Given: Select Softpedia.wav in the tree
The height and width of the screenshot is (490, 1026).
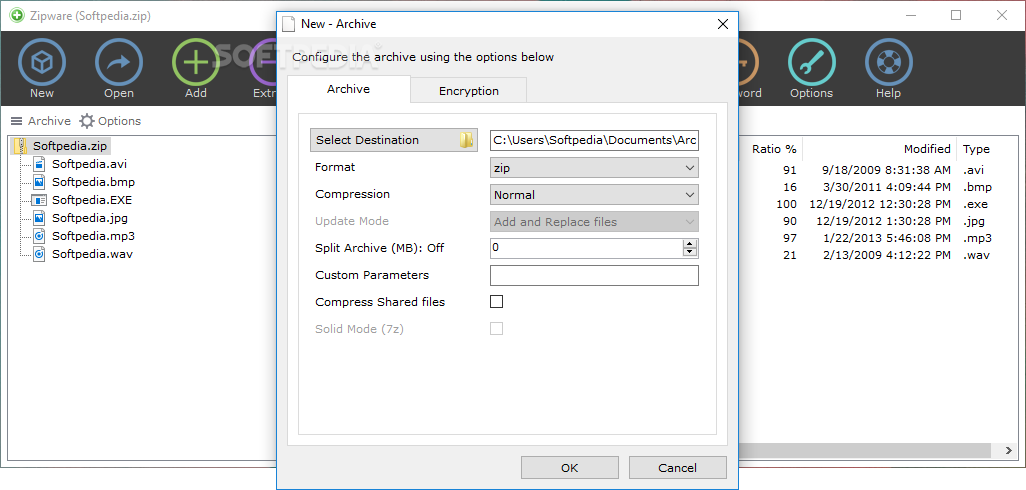Looking at the screenshot, I should tap(92, 254).
